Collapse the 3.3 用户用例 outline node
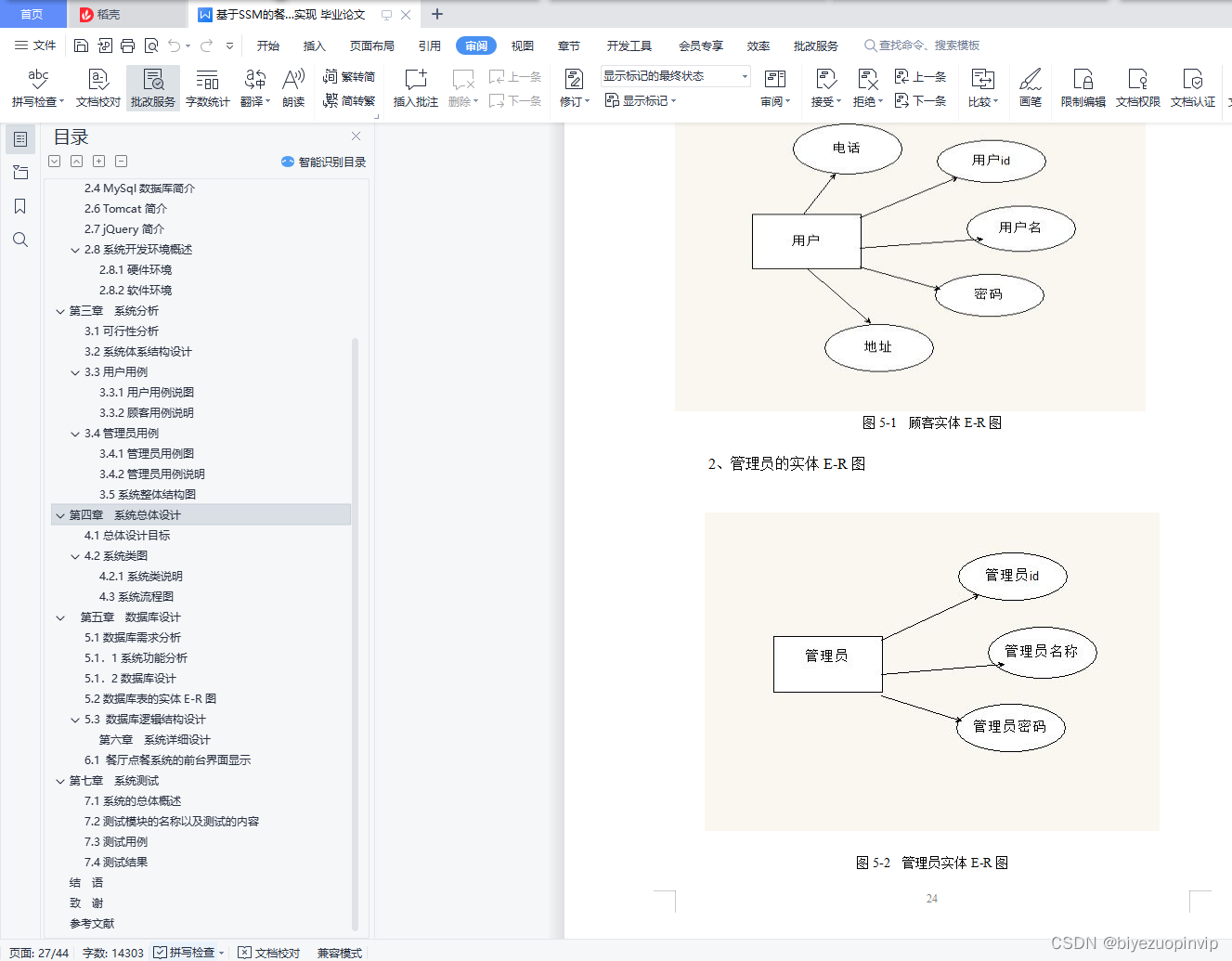 click(x=75, y=372)
